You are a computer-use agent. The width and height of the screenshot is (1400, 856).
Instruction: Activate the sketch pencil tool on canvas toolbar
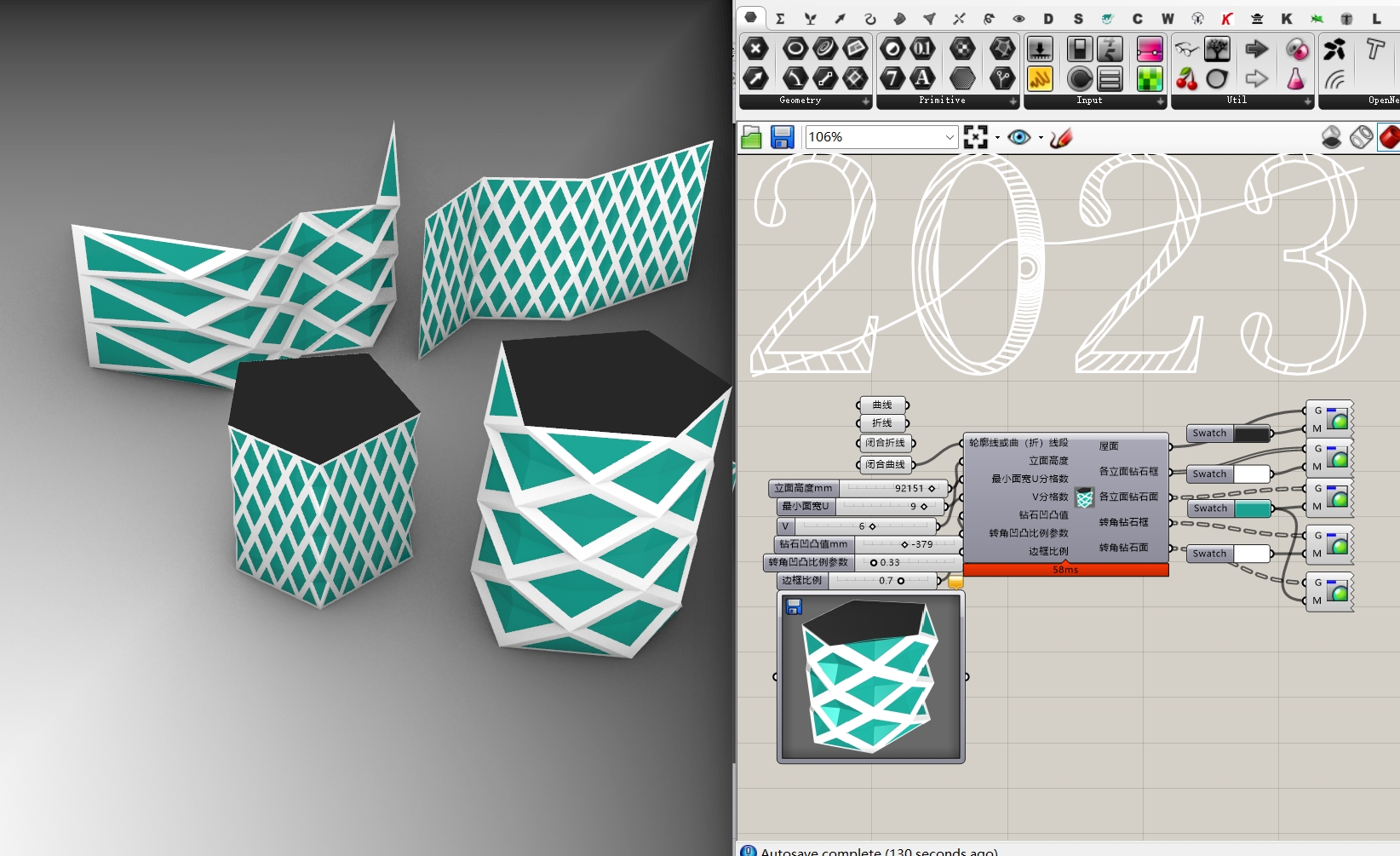point(1061,137)
